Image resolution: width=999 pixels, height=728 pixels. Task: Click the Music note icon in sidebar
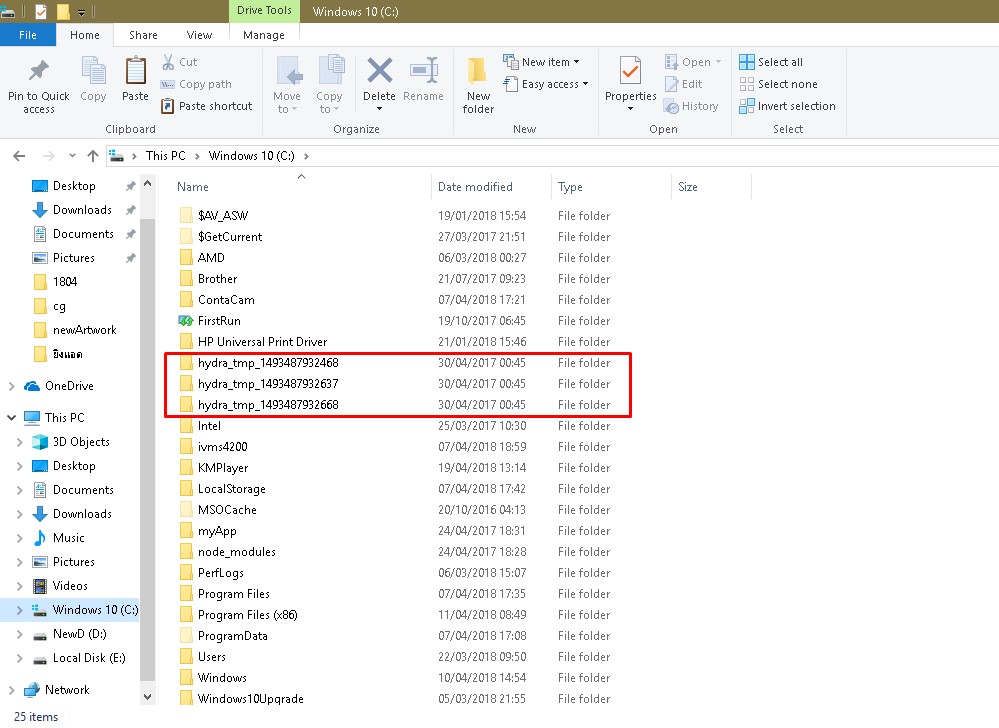(x=40, y=538)
